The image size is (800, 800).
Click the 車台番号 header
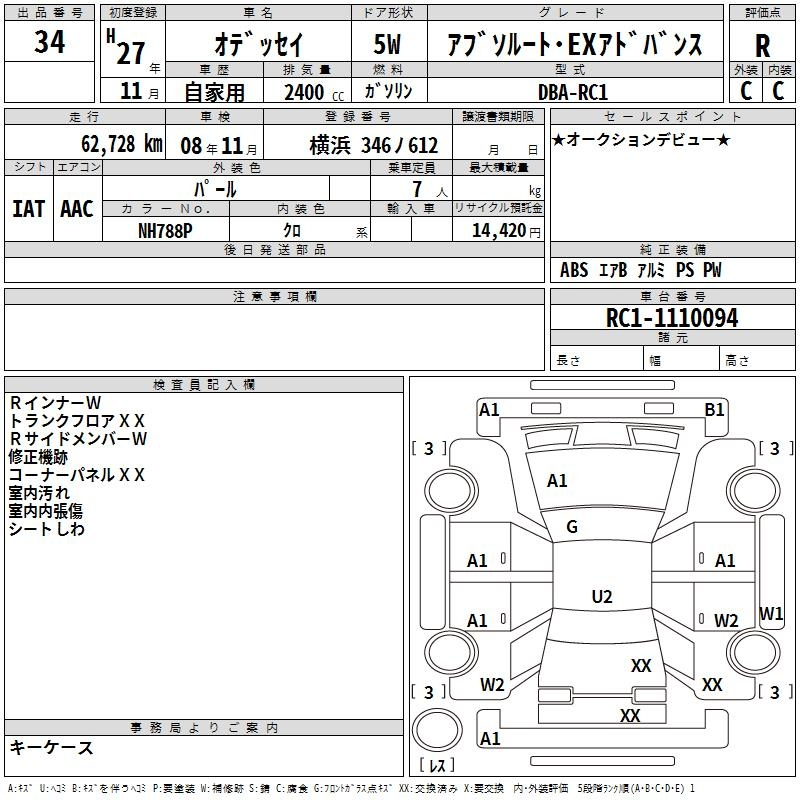pyautogui.click(x=672, y=296)
